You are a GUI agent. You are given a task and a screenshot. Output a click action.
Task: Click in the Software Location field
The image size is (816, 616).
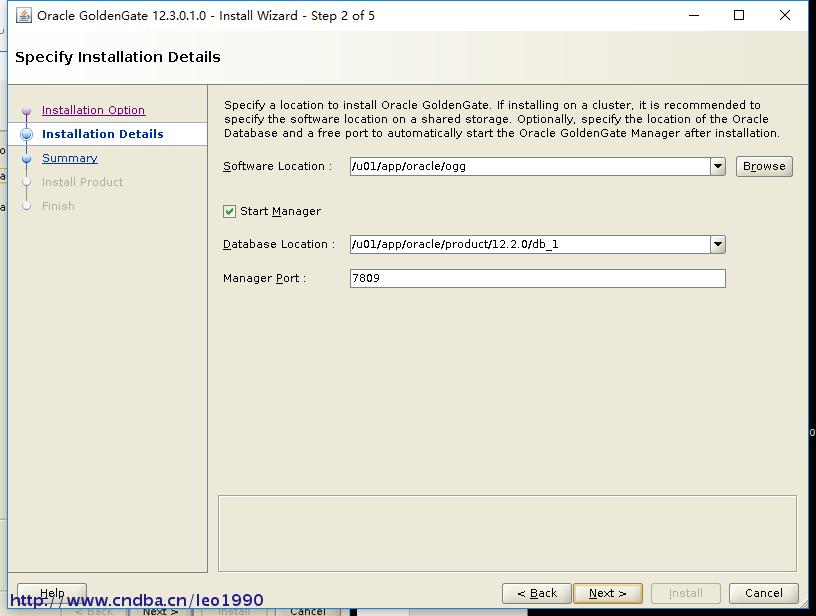pyautogui.click(x=530, y=166)
